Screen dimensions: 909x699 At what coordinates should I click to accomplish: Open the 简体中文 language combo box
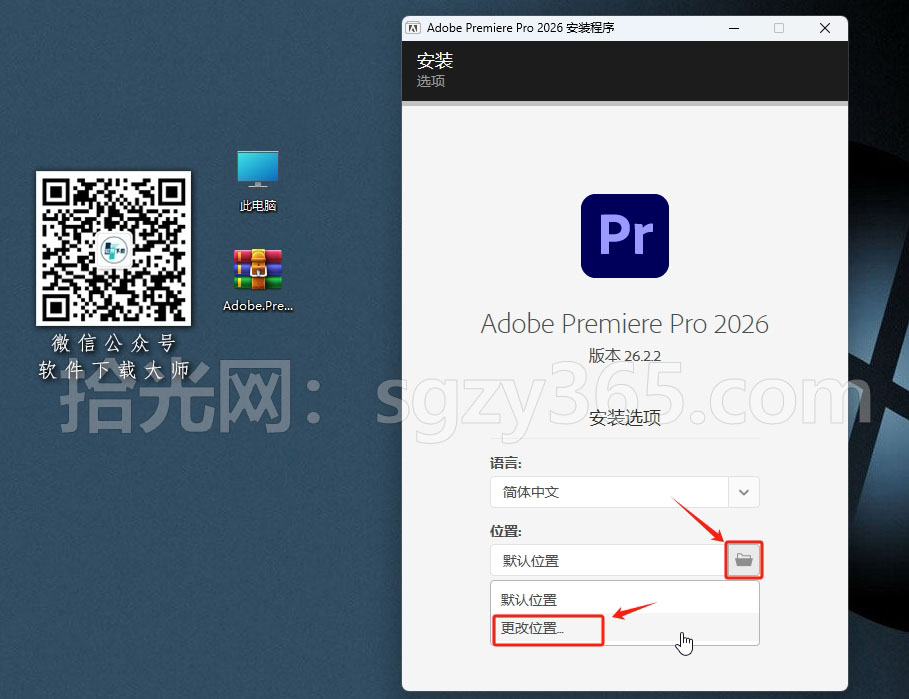(x=625, y=492)
